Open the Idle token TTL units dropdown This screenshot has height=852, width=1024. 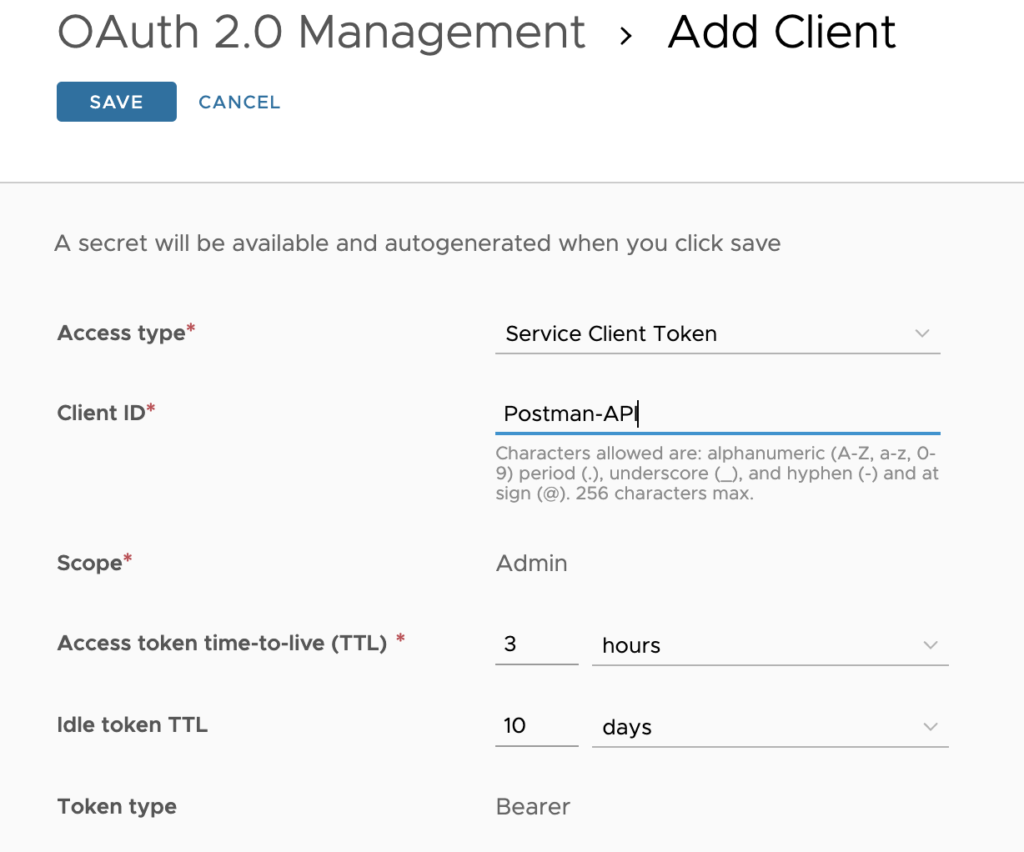770,727
